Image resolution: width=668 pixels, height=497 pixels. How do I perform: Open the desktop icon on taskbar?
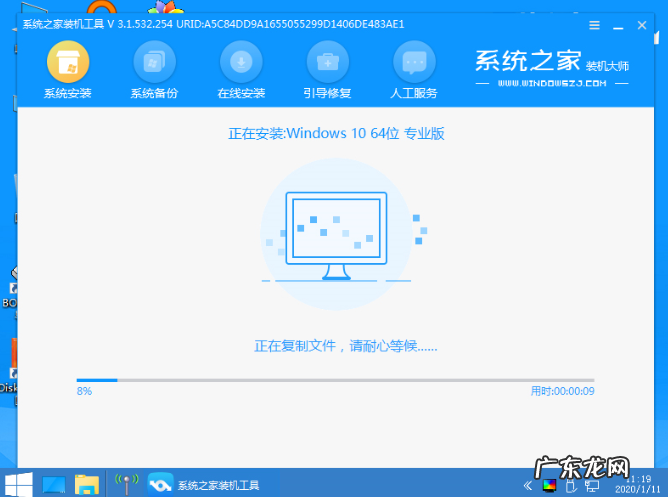tap(54, 485)
